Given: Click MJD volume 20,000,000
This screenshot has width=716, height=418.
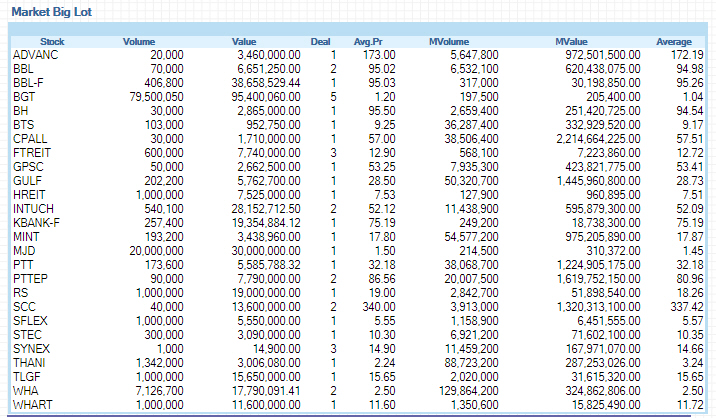Looking at the screenshot, I should point(156,251).
